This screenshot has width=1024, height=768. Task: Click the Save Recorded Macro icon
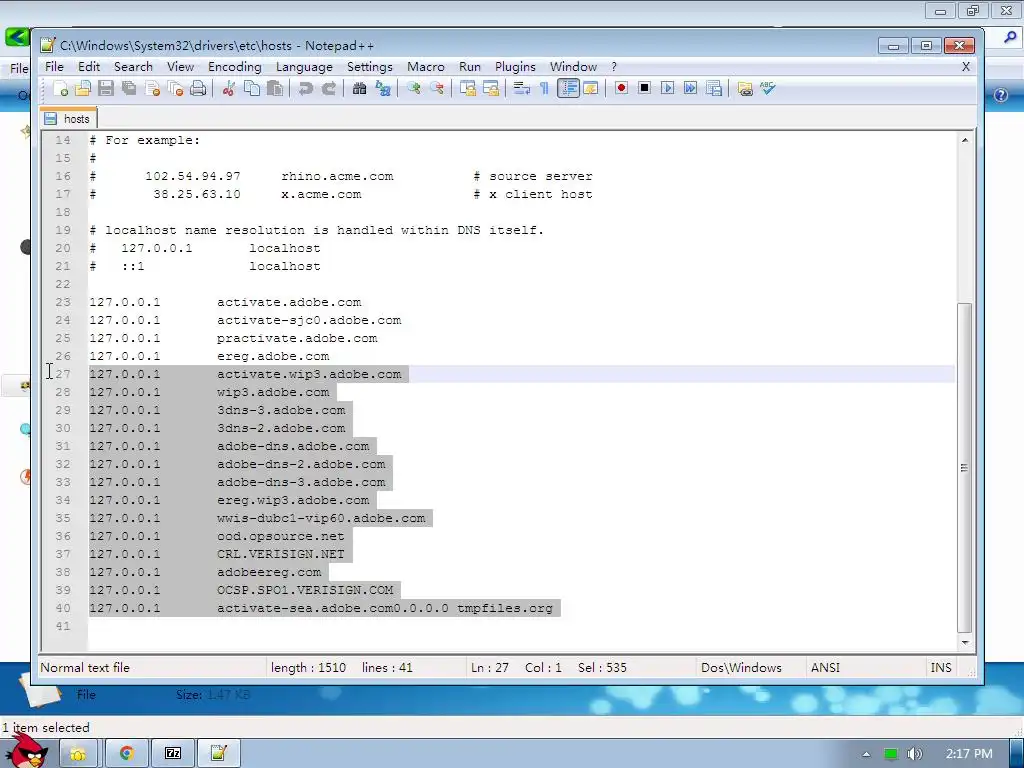click(x=714, y=88)
